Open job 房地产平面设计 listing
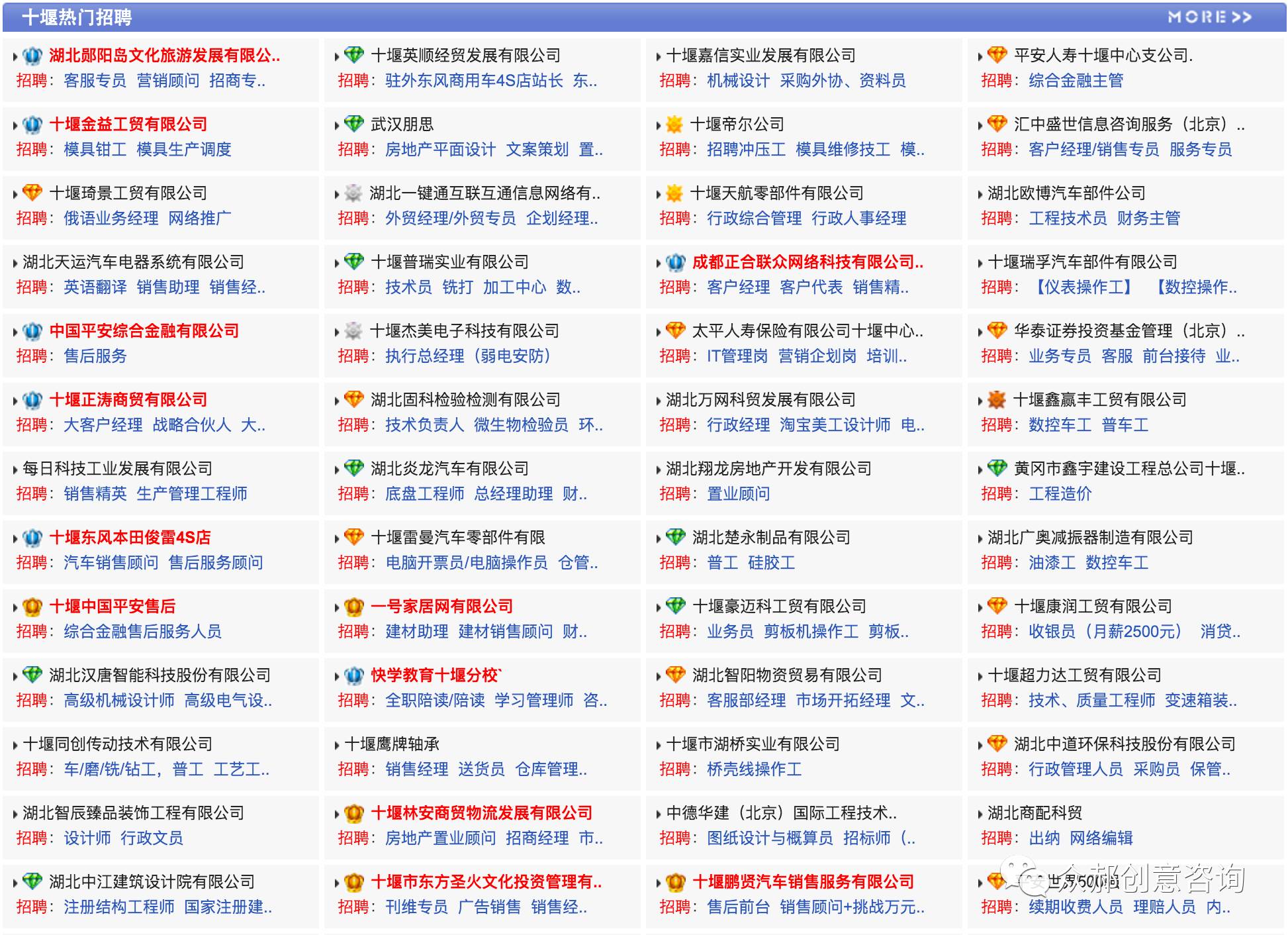The image size is (1288, 935). (x=440, y=150)
